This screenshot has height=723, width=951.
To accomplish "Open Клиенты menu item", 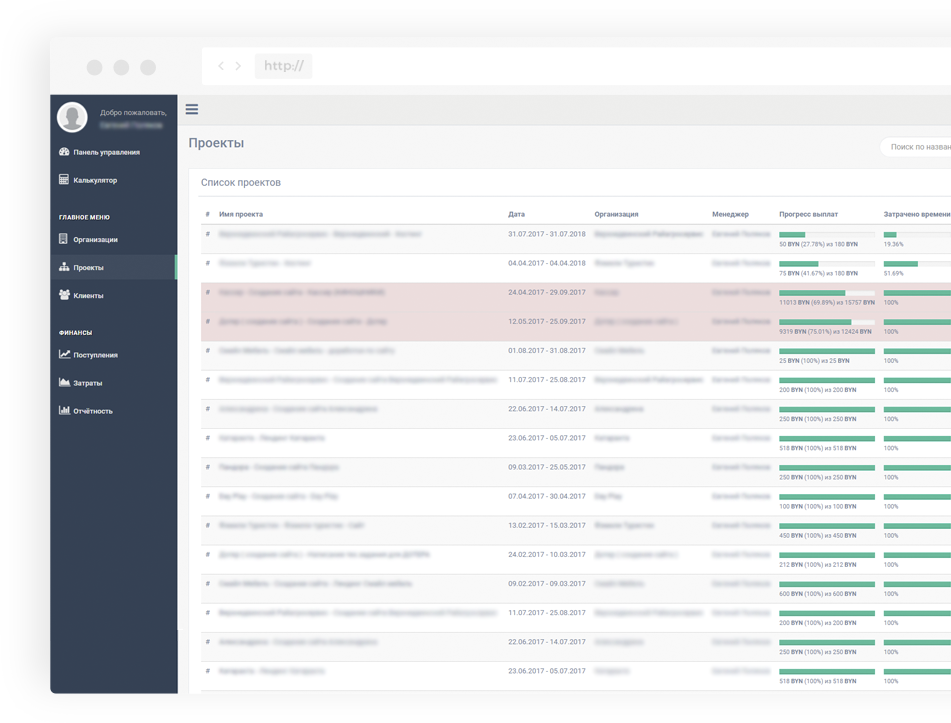I will tap(89, 295).
